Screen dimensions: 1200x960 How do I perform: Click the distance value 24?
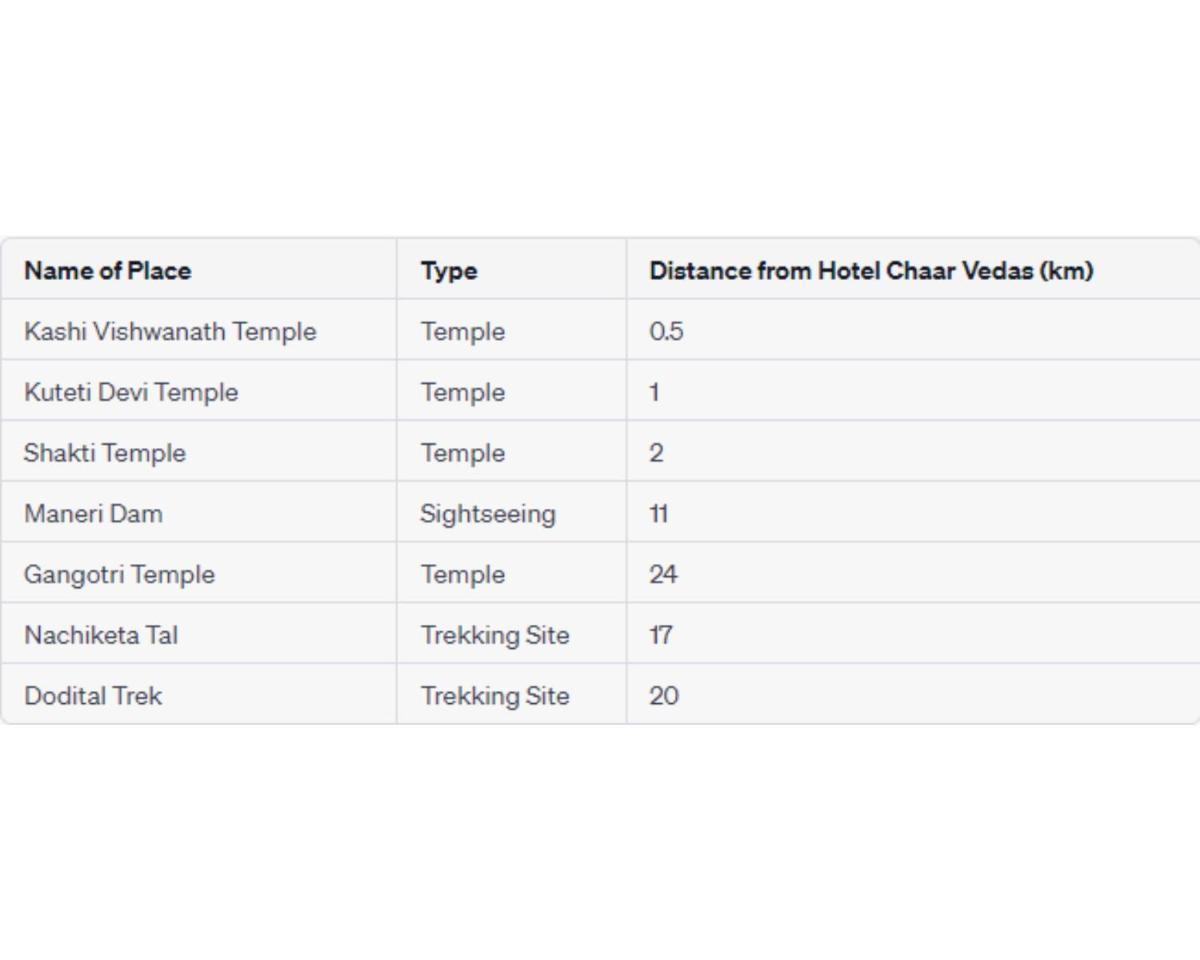(x=663, y=575)
